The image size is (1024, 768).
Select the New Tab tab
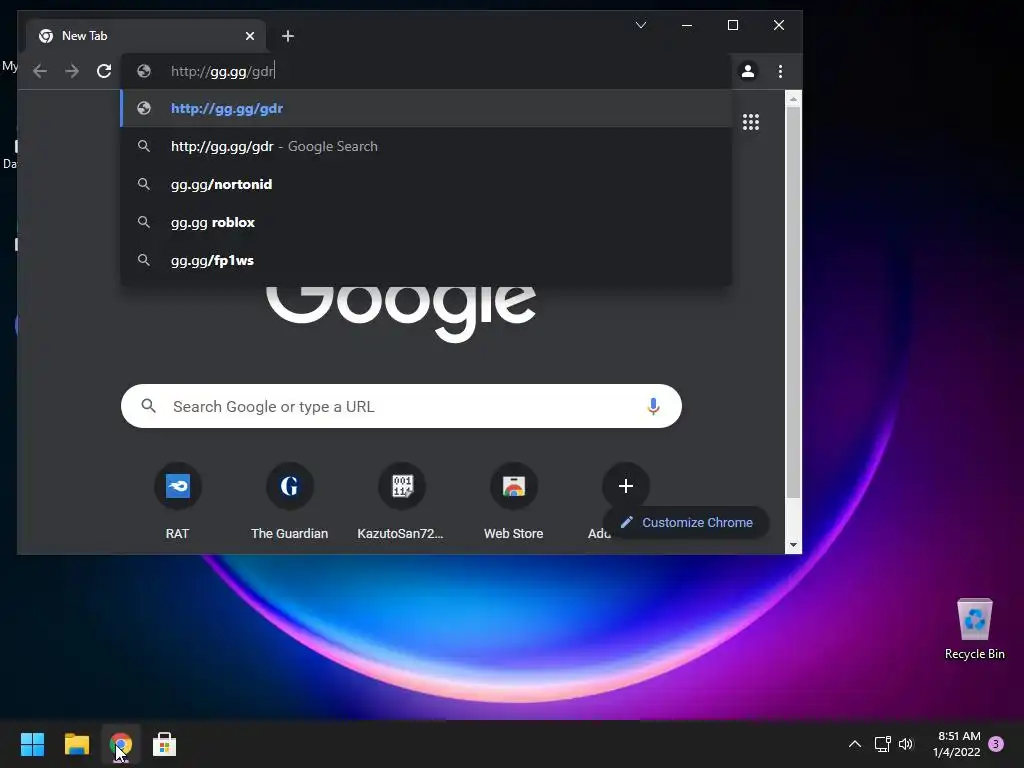145,36
